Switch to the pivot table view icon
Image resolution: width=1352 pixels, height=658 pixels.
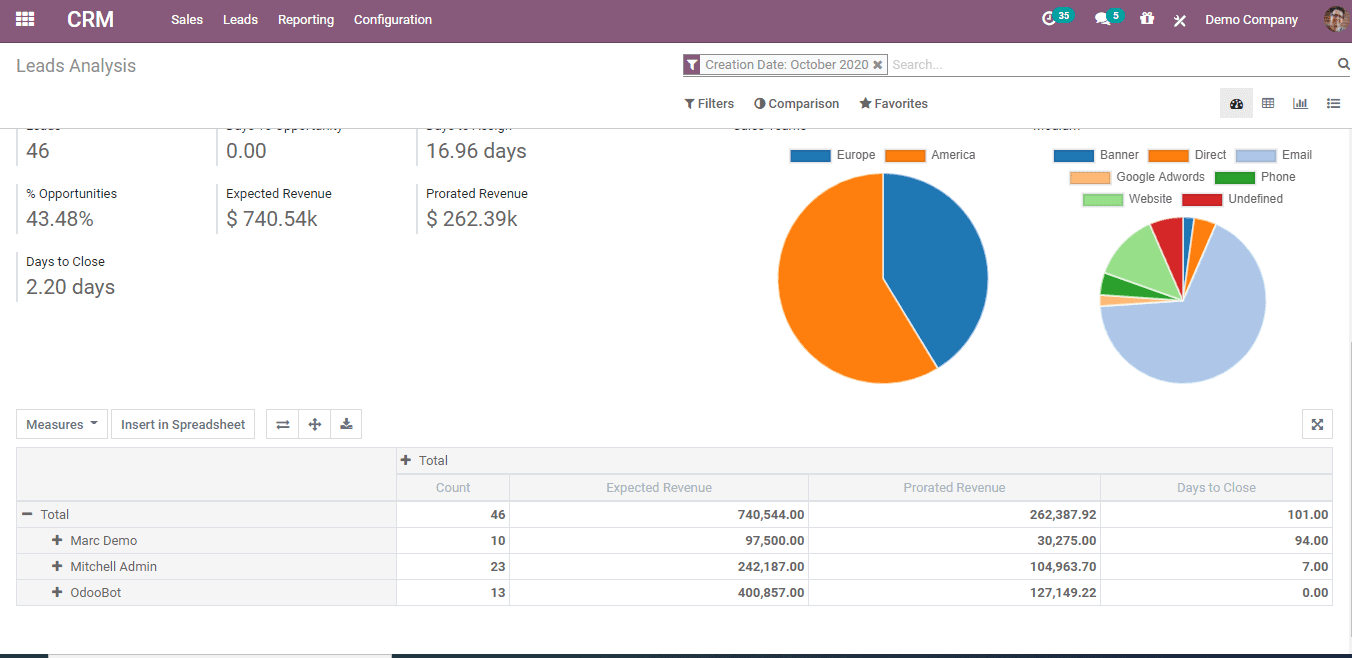pyautogui.click(x=1268, y=103)
